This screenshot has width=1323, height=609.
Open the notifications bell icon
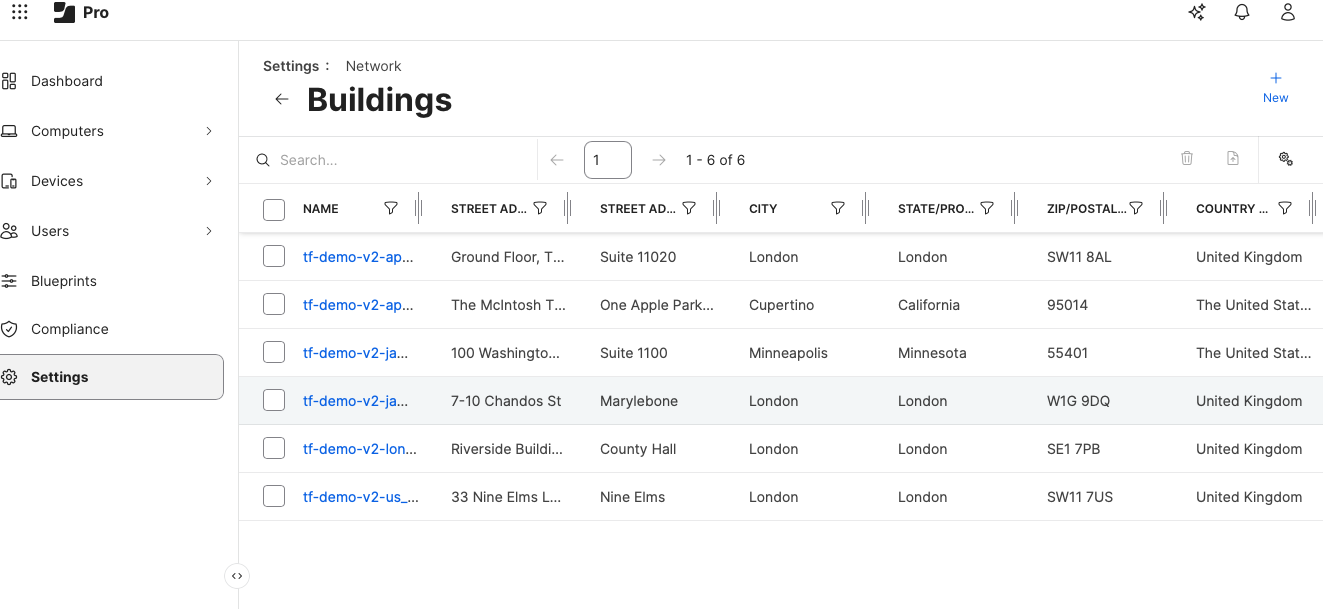[x=1242, y=13]
